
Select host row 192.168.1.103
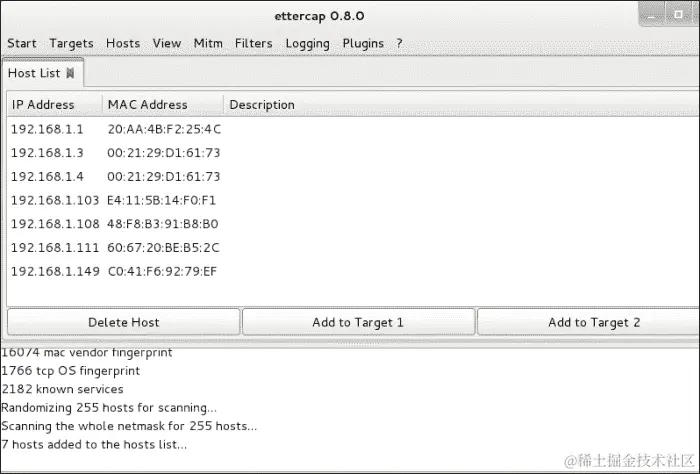click(x=353, y=200)
